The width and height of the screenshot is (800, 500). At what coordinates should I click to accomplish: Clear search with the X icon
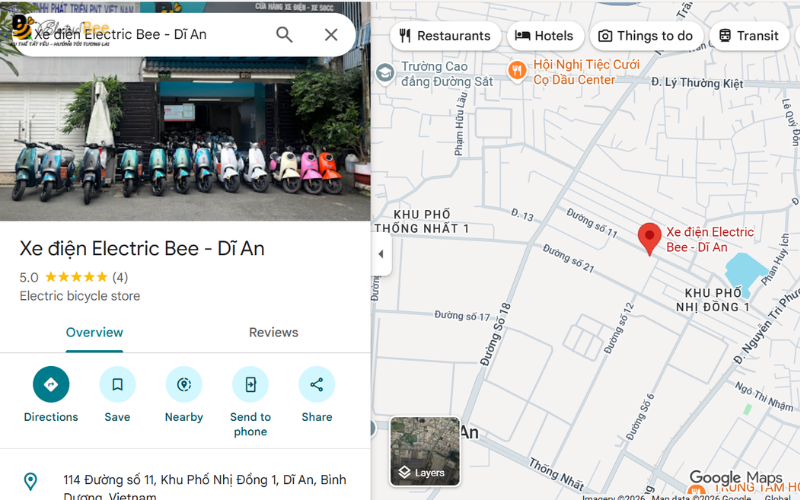pos(331,35)
